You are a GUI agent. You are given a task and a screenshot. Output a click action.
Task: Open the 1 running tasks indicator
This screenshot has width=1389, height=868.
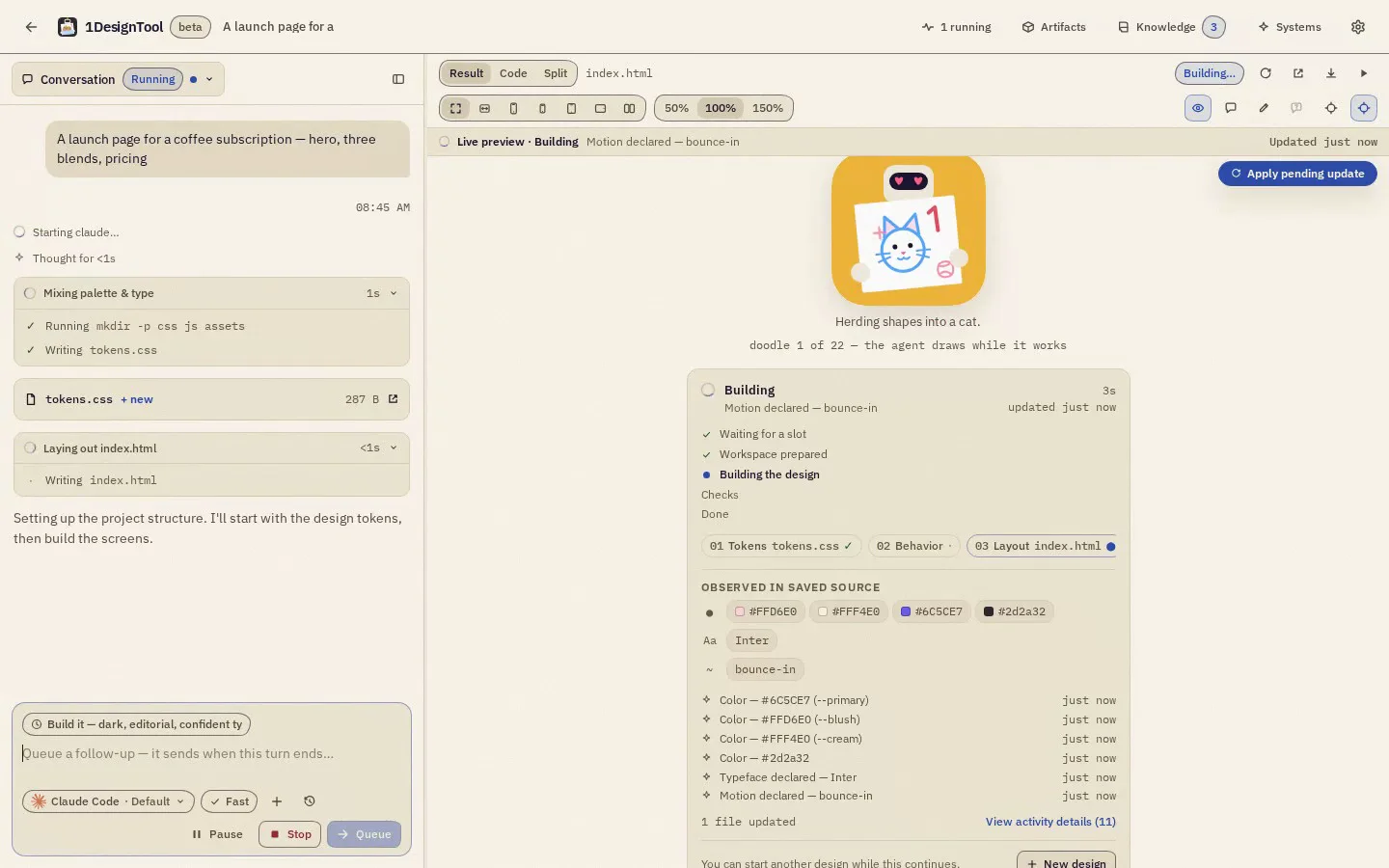[x=956, y=27]
